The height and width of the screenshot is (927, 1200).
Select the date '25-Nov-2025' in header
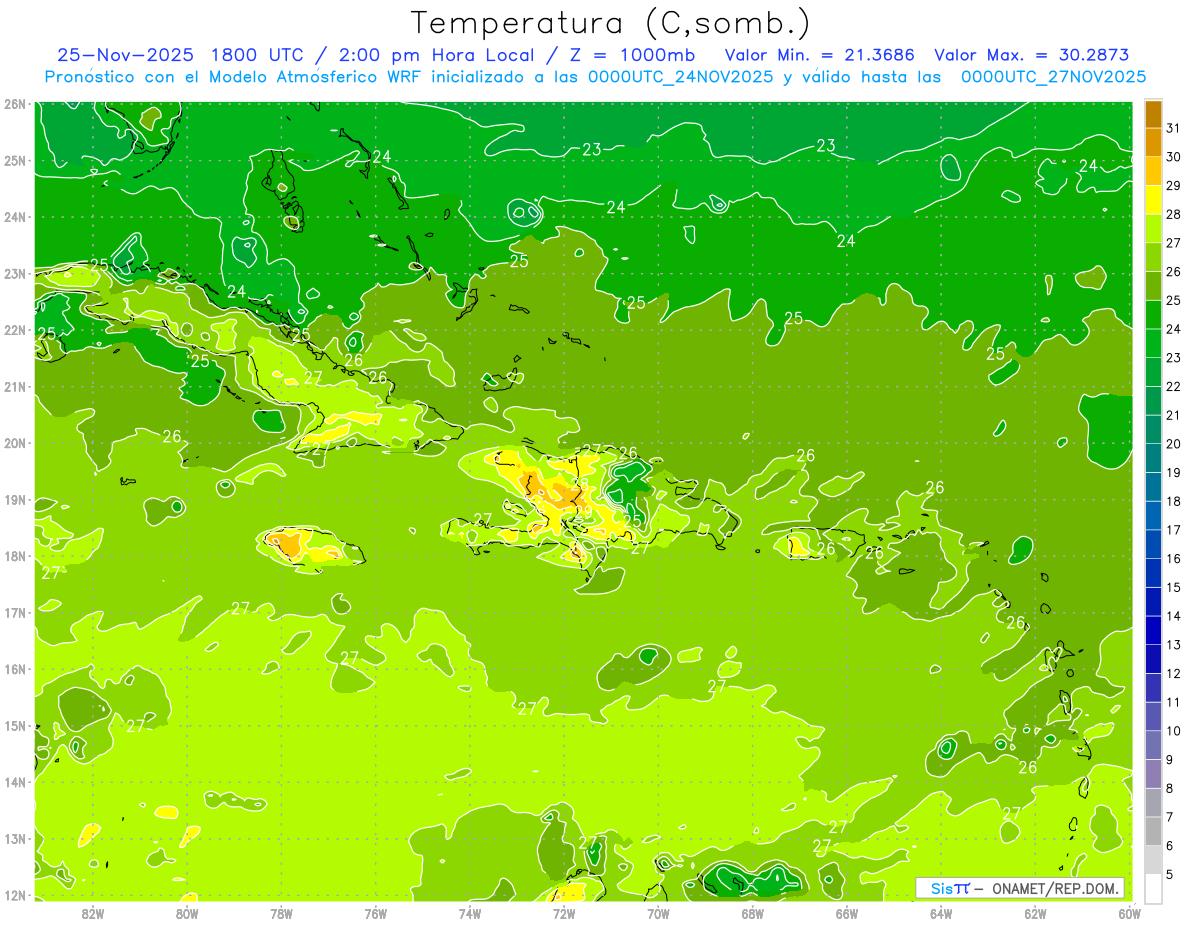tap(124, 55)
